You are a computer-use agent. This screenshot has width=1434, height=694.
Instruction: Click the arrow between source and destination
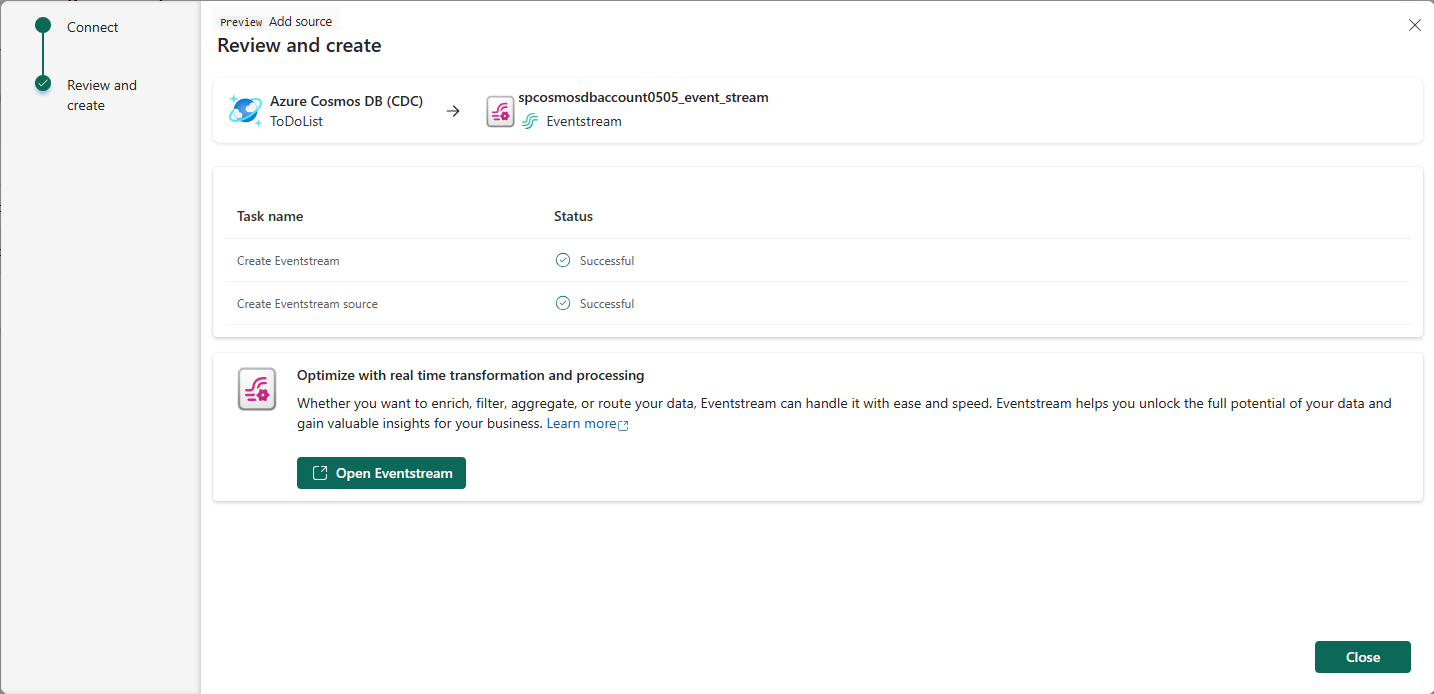point(453,111)
